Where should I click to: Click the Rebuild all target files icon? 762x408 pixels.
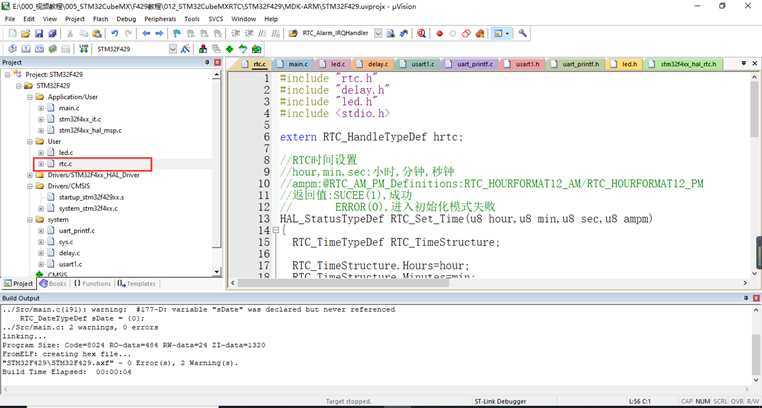pos(40,49)
